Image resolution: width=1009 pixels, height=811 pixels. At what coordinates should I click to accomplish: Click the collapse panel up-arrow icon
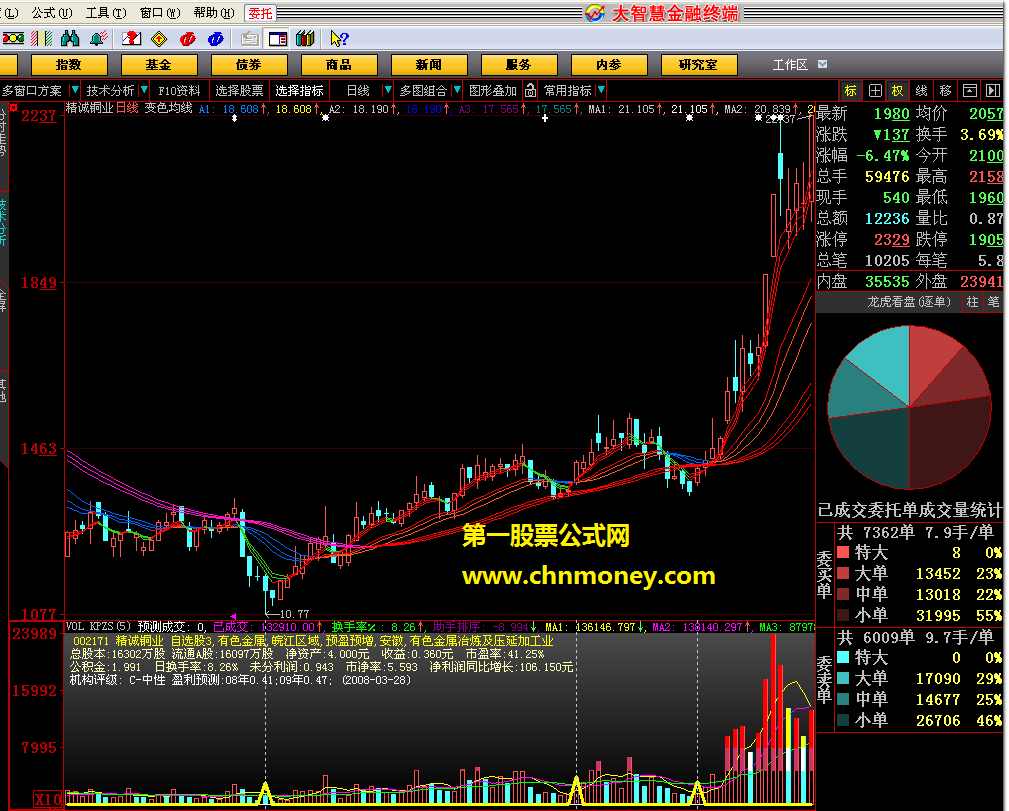[970, 91]
